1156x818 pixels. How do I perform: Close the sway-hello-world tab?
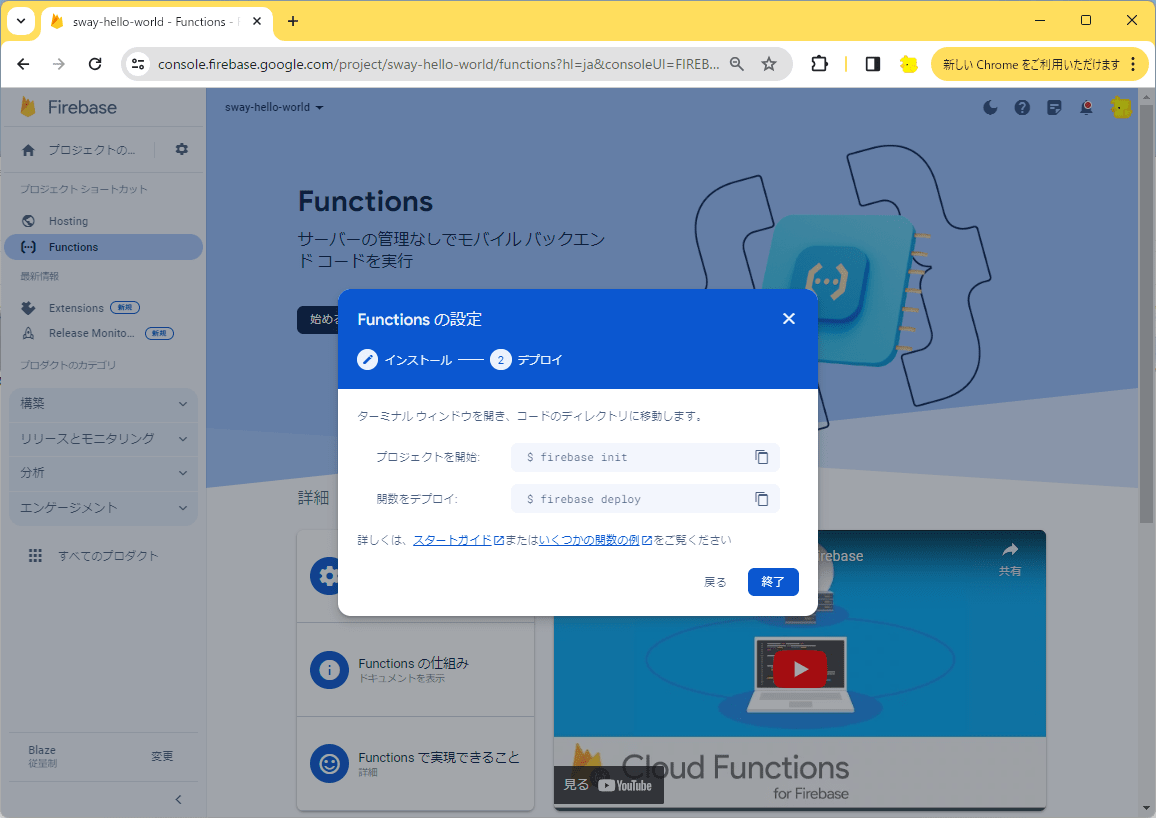click(x=257, y=21)
